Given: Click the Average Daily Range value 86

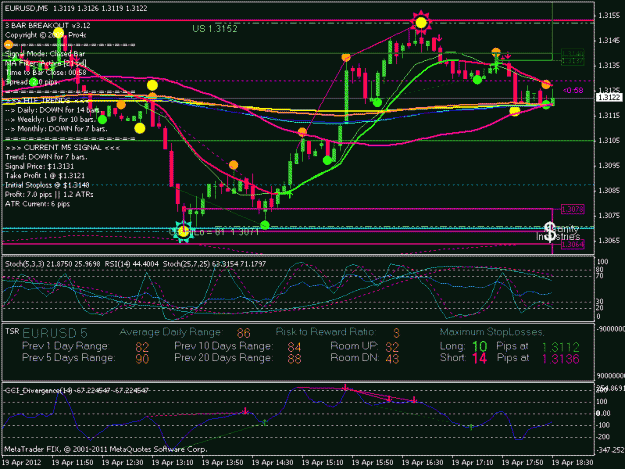Looking at the screenshot, I should click(244, 333).
